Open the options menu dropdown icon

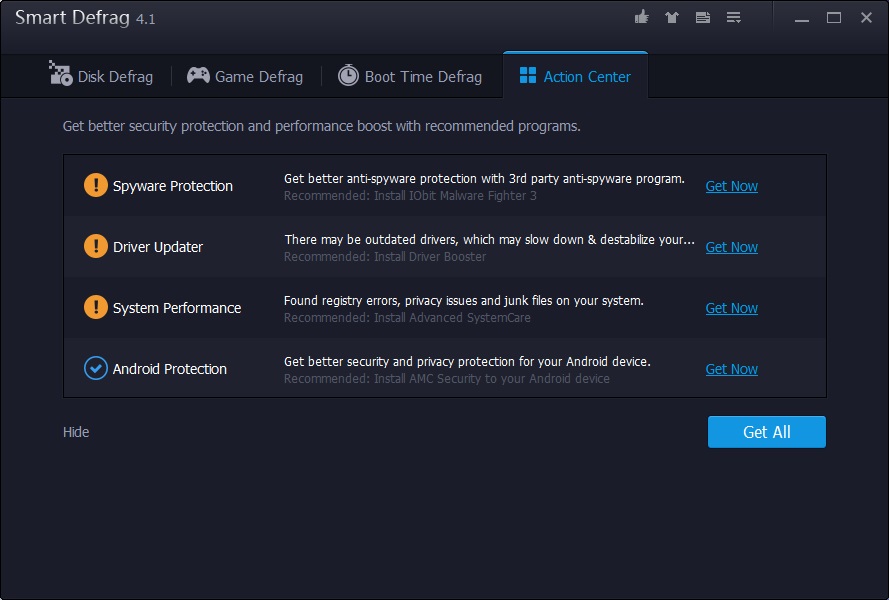point(734,18)
